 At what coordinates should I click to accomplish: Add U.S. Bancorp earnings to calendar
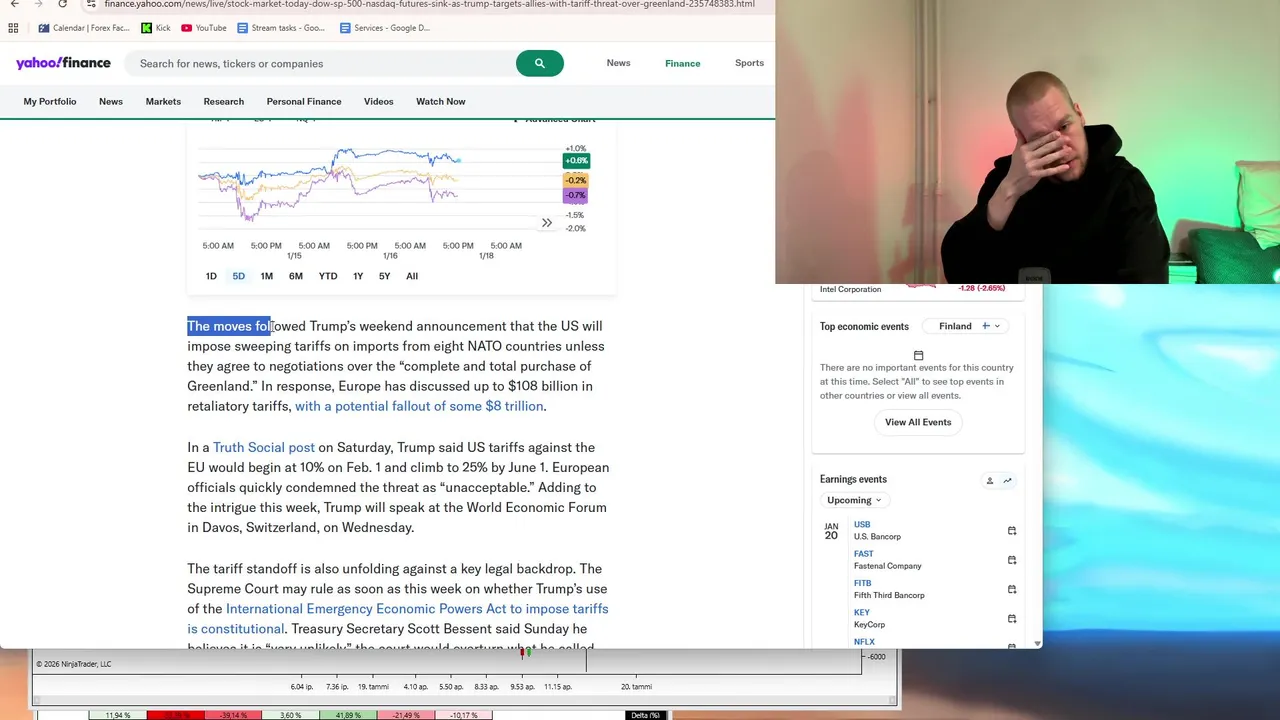[x=1012, y=531]
